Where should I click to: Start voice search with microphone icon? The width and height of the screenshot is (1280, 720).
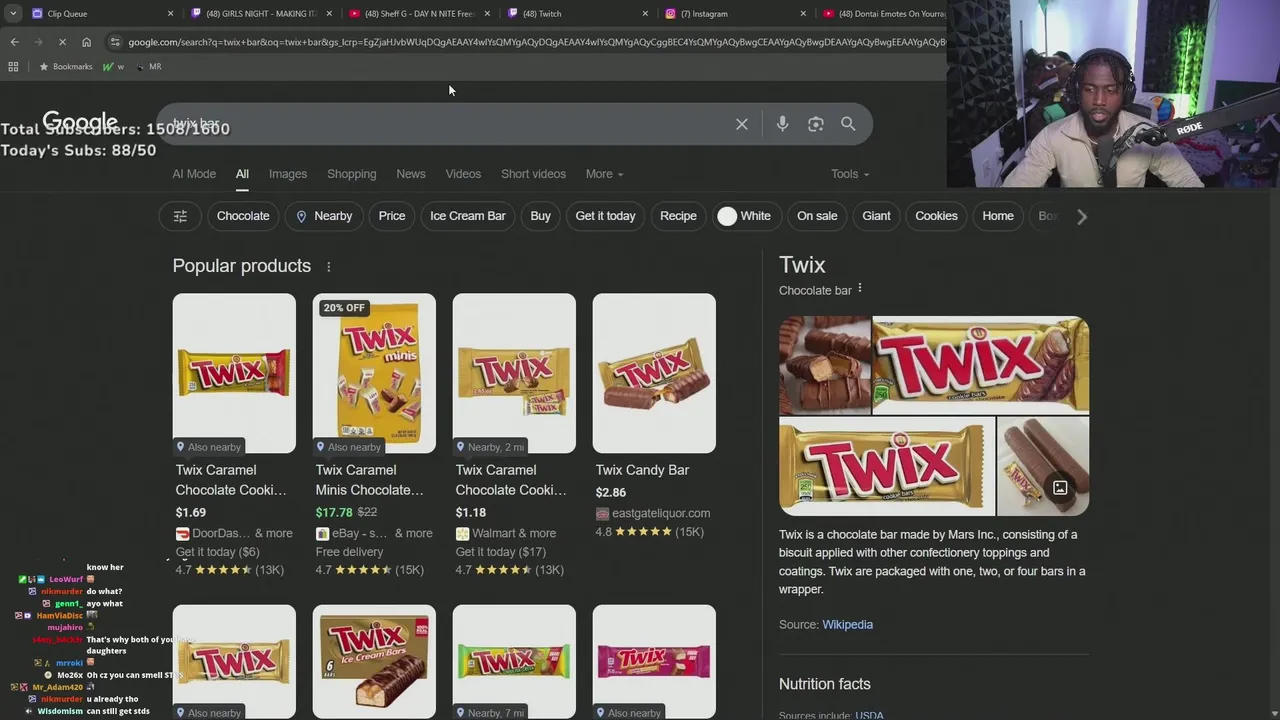782,124
